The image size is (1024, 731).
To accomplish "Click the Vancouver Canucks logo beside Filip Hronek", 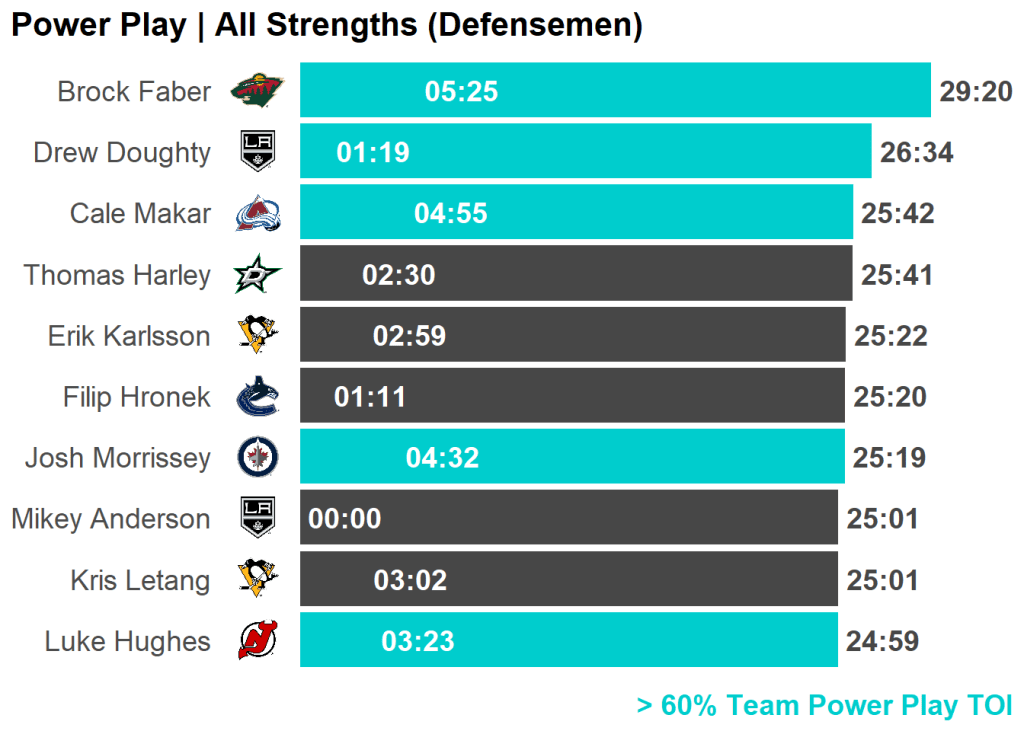I will [x=257, y=397].
